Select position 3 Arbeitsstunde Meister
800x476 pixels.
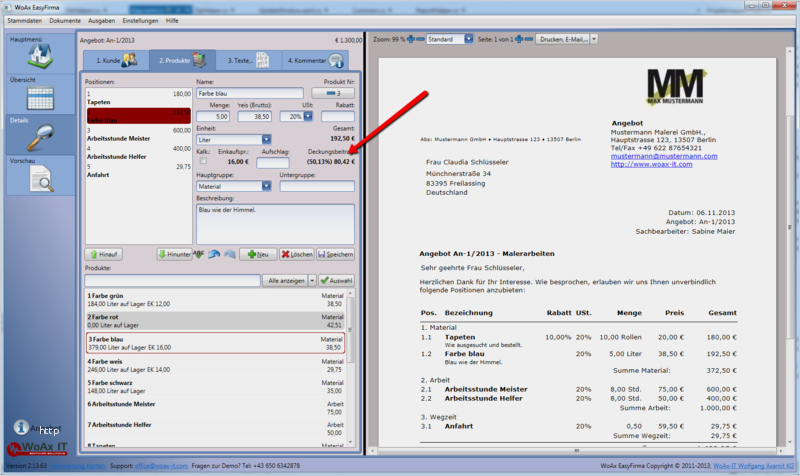[139, 134]
